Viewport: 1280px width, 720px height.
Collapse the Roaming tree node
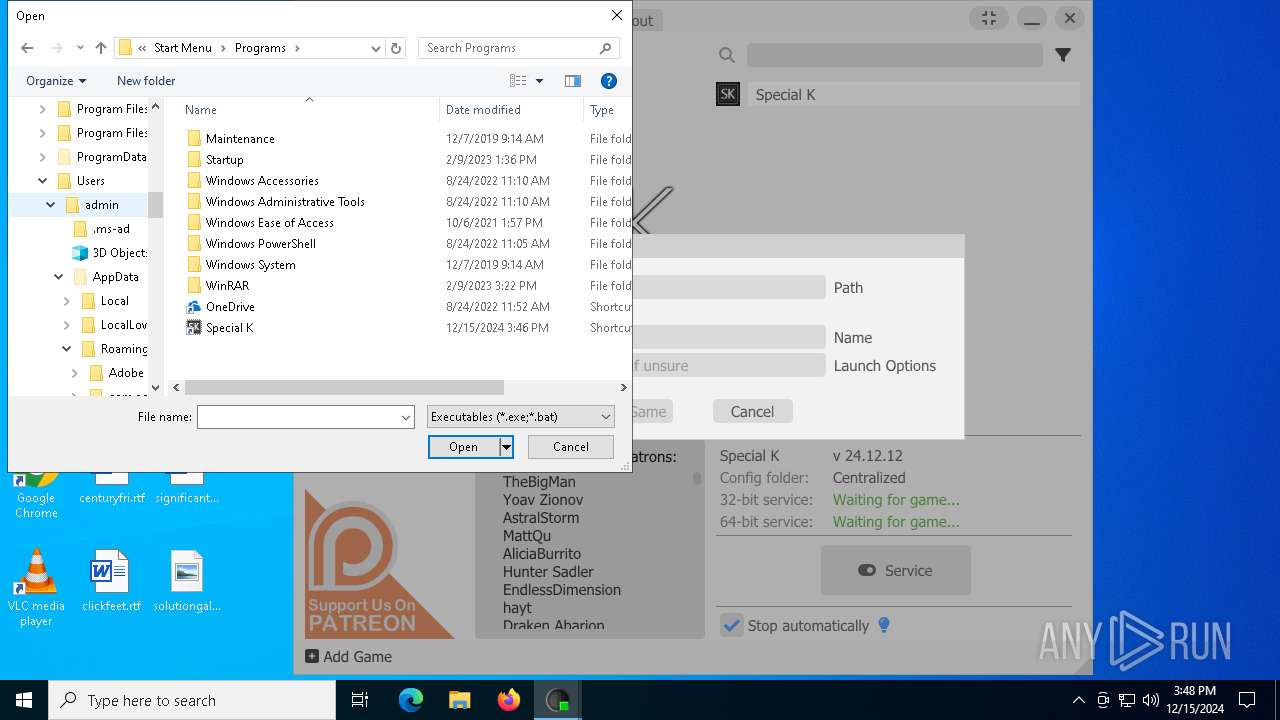tap(66, 349)
